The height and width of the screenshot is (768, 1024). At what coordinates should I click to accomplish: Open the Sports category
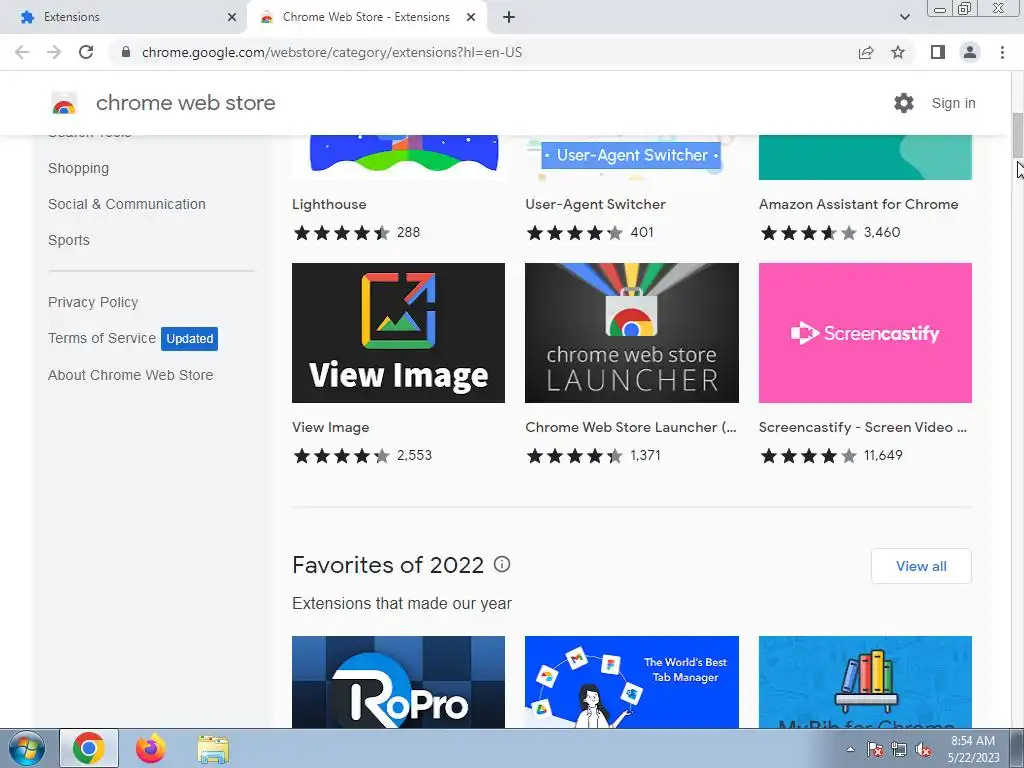tap(69, 240)
